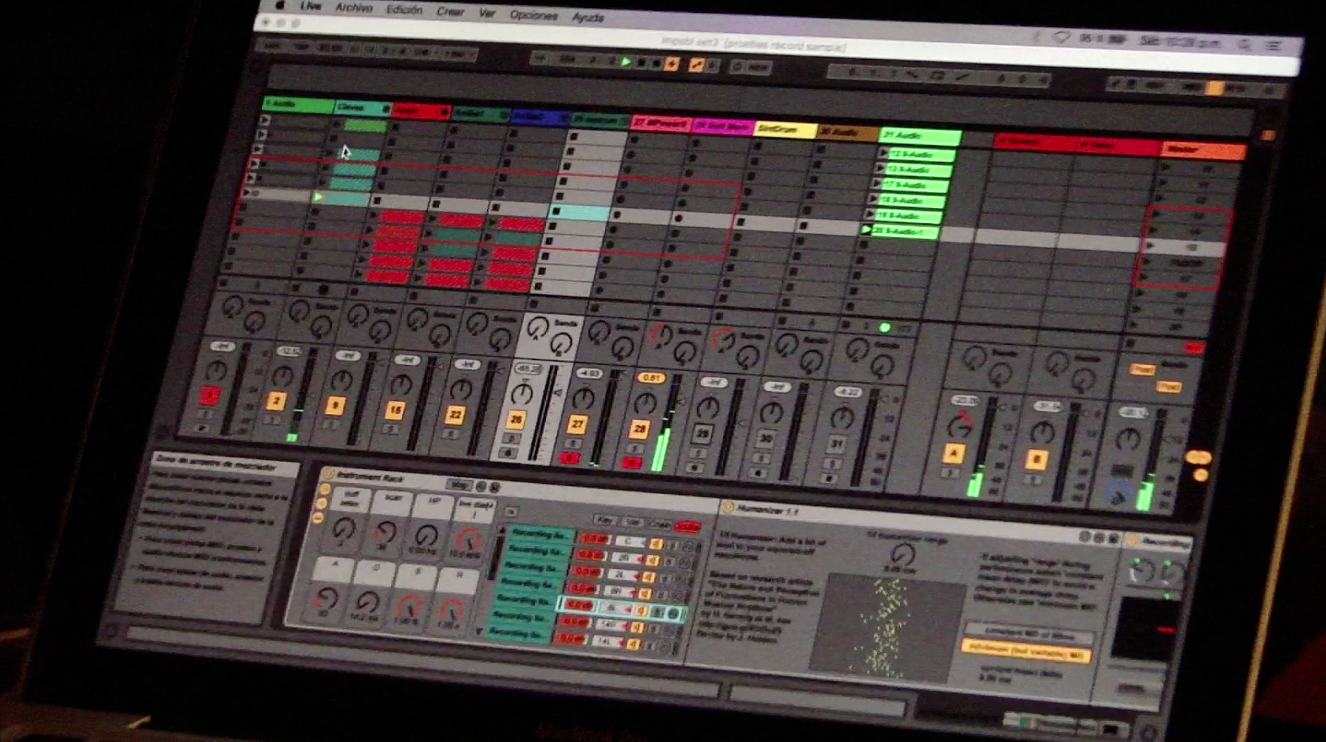Click the red Hide button in the chain list
The height and width of the screenshot is (742, 1326).
point(687,527)
